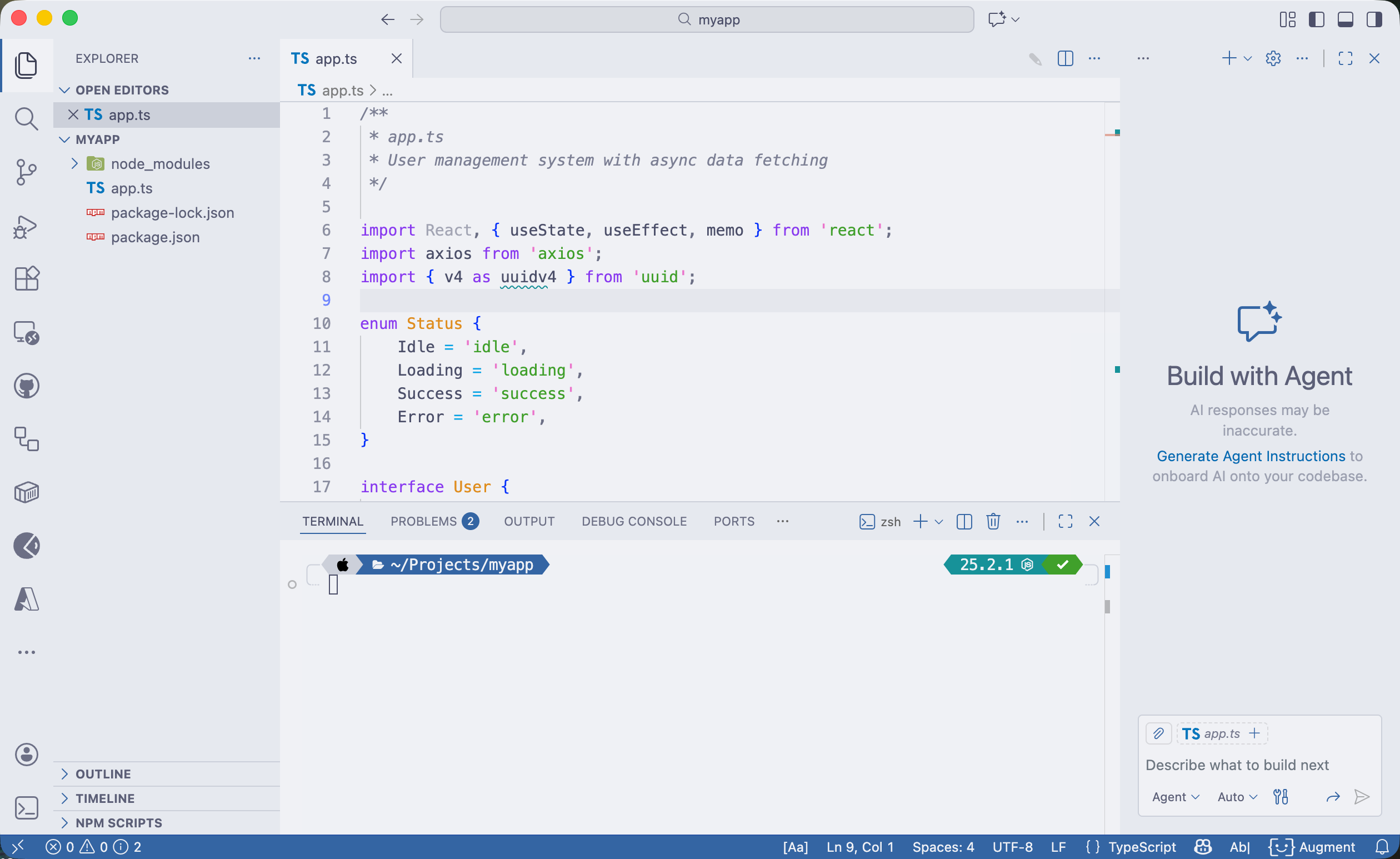Click Generate Agent Instructions link
The height and width of the screenshot is (859, 1400).
point(1251,456)
